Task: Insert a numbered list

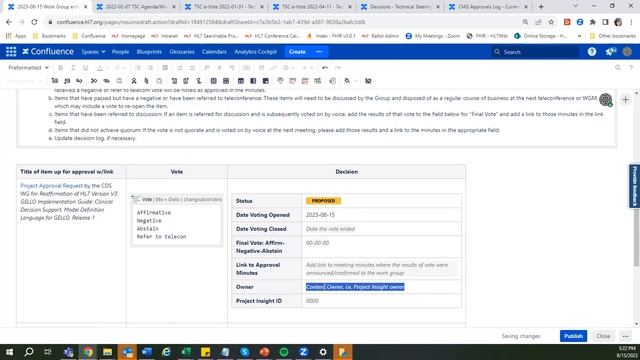Action: (x=150, y=68)
